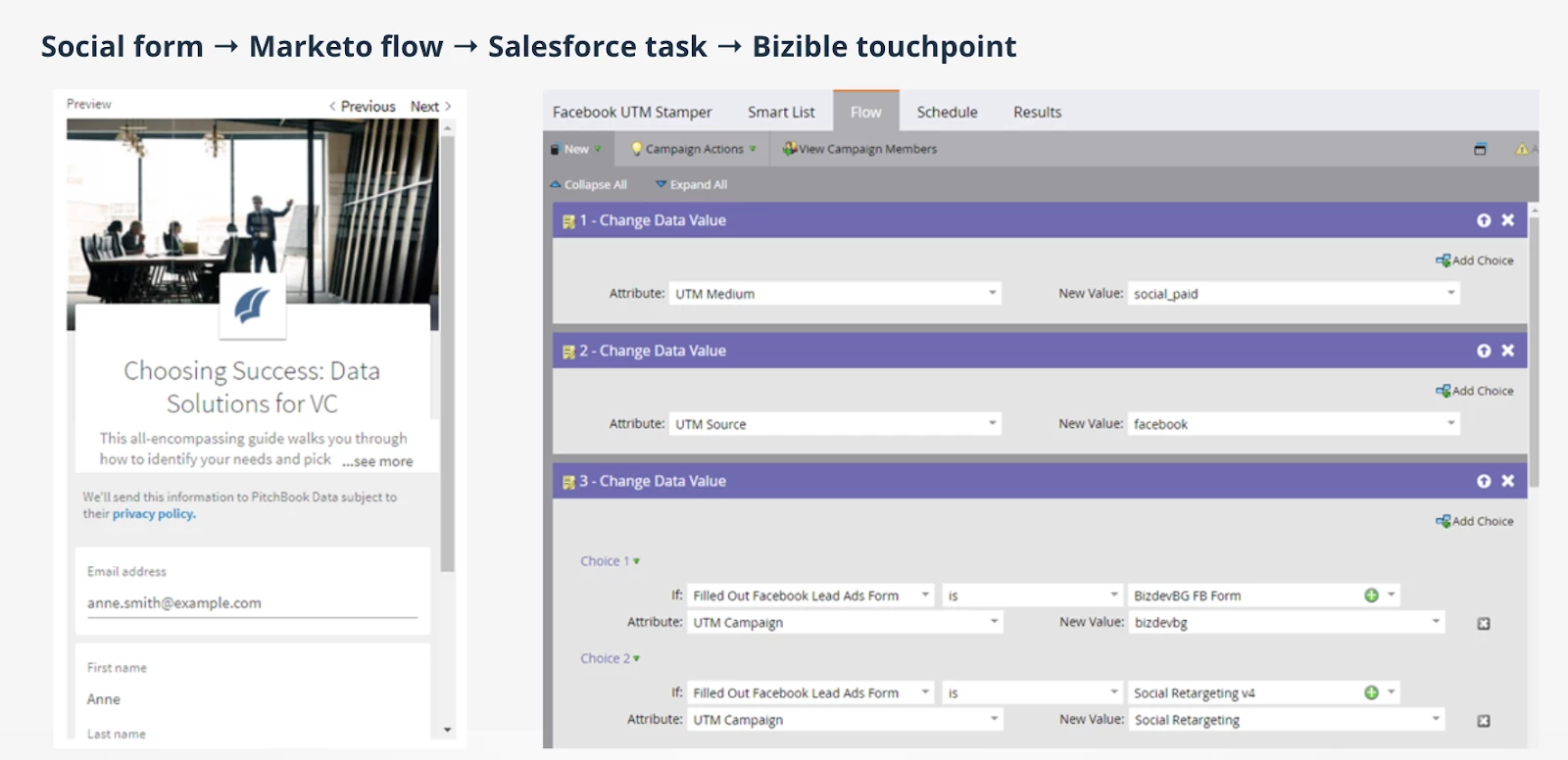Image resolution: width=1568 pixels, height=760 pixels.
Task: Click the preview scrollbar up arrow
Action: click(x=448, y=127)
